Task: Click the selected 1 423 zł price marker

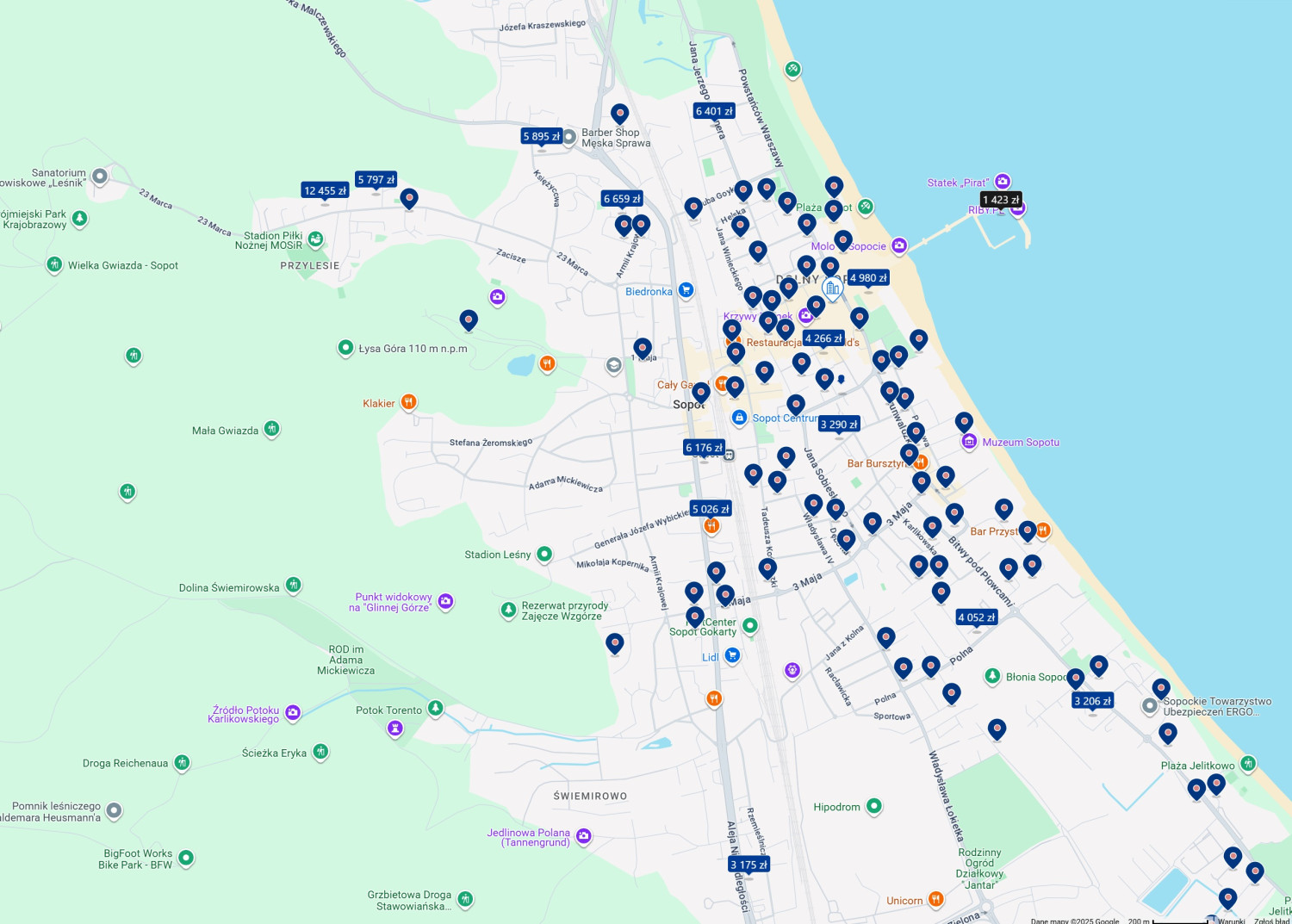Action: point(1001,200)
